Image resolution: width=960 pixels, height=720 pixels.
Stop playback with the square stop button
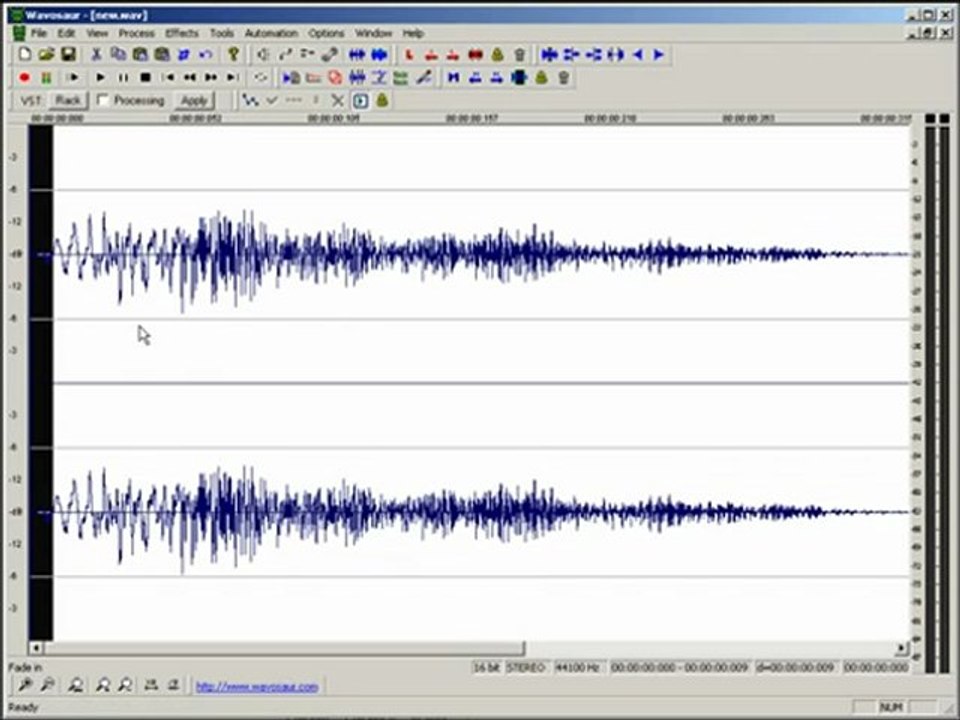click(x=145, y=78)
